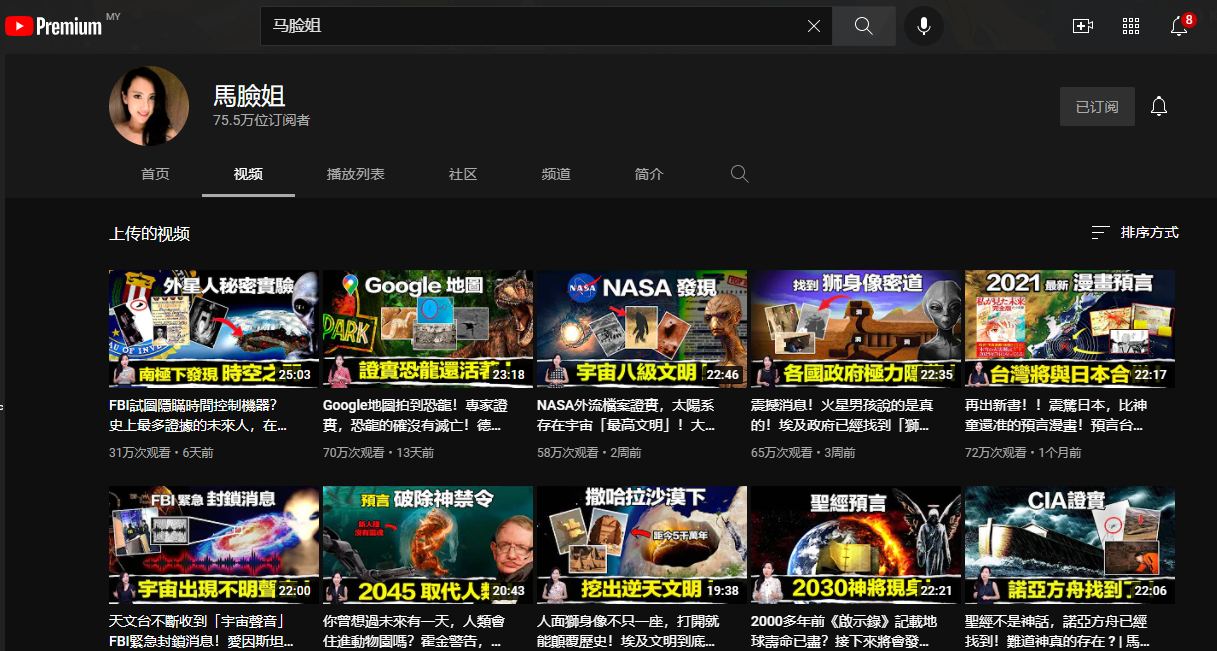This screenshot has height=651, width=1217.
Task: Start voice search with microphone icon
Action: point(924,26)
